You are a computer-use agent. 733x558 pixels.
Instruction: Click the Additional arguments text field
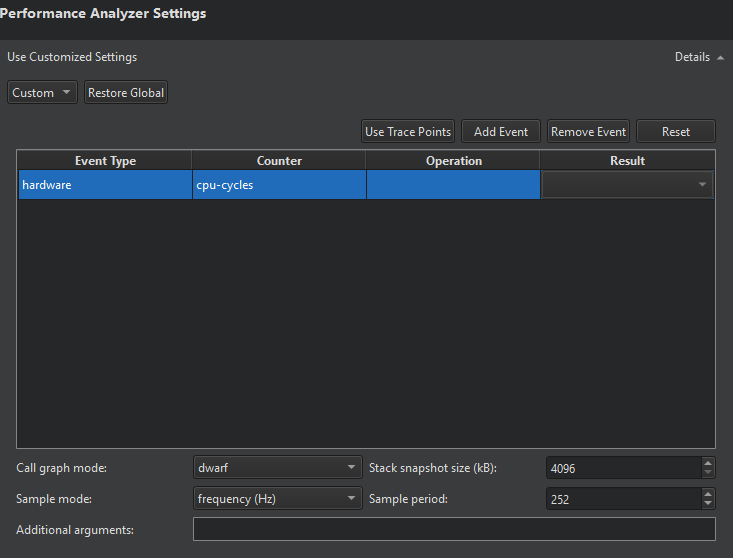tap(454, 529)
